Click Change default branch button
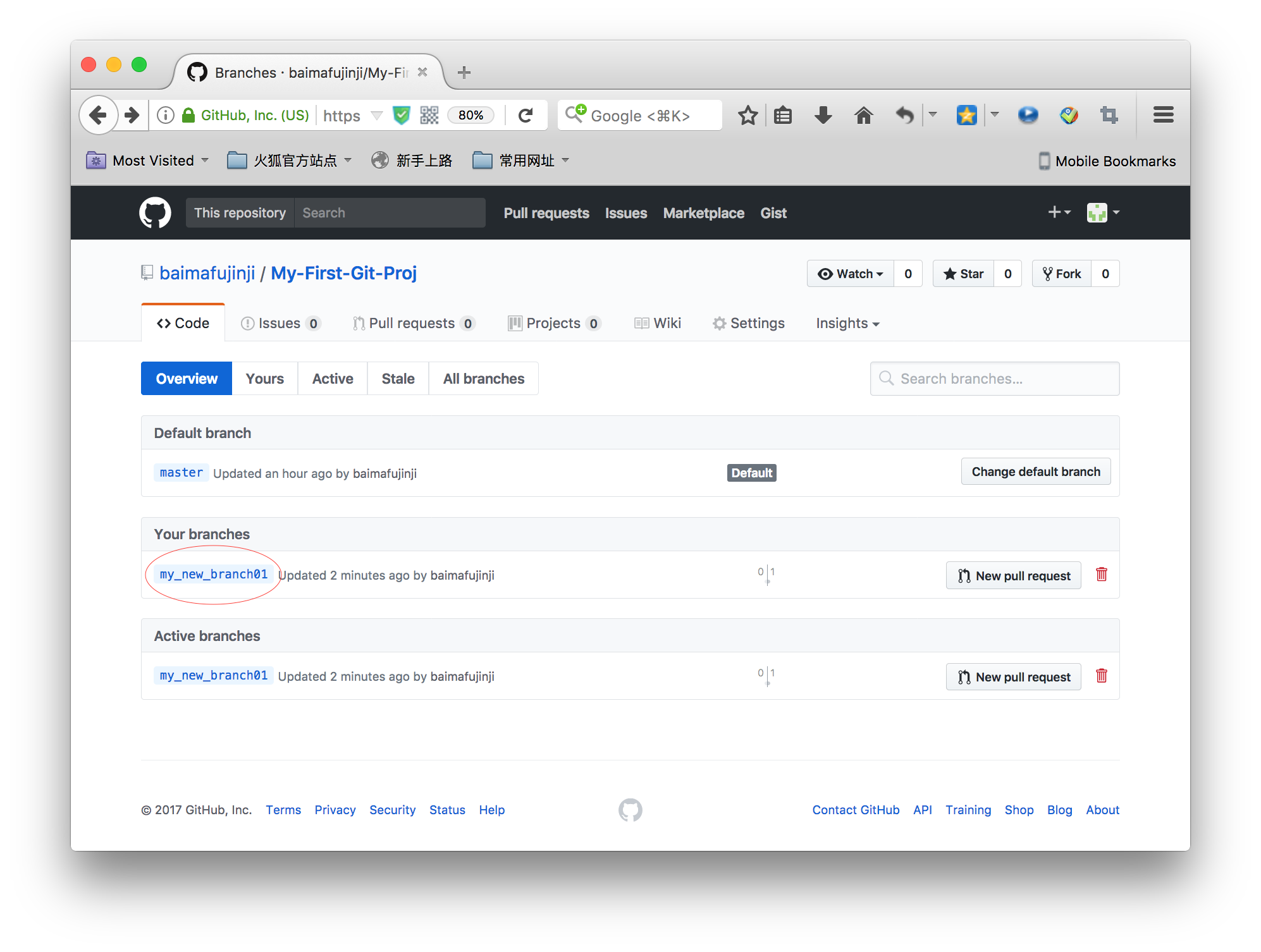Image resolution: width=1261 pixels, height=952 pixels. click(x=1035, y=472)
